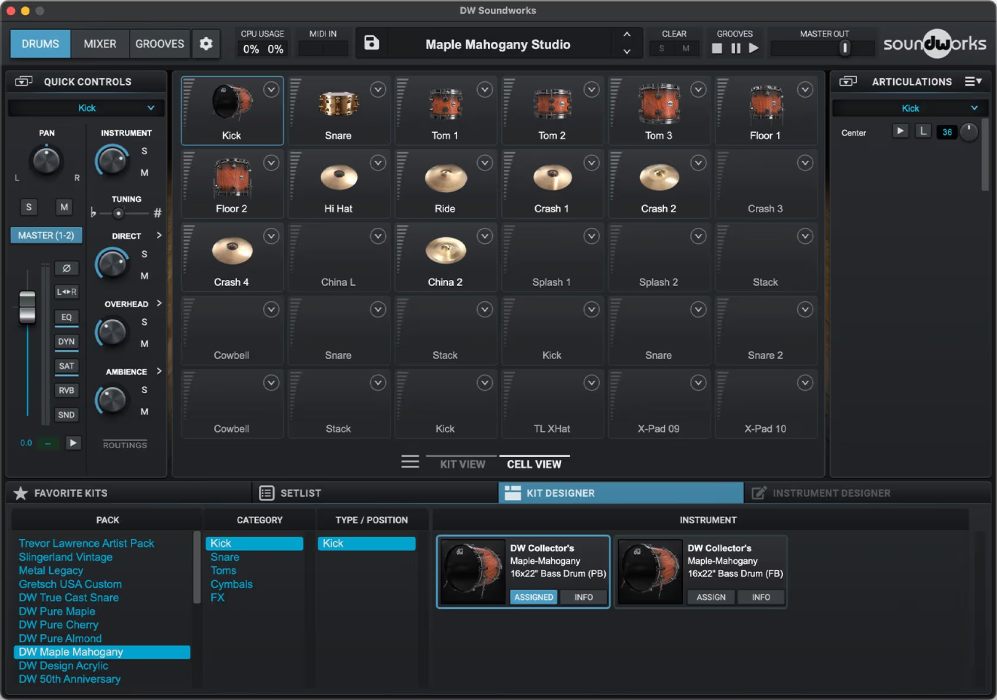Open the dropdown arrow on the Snare pad

click(377, 88)
